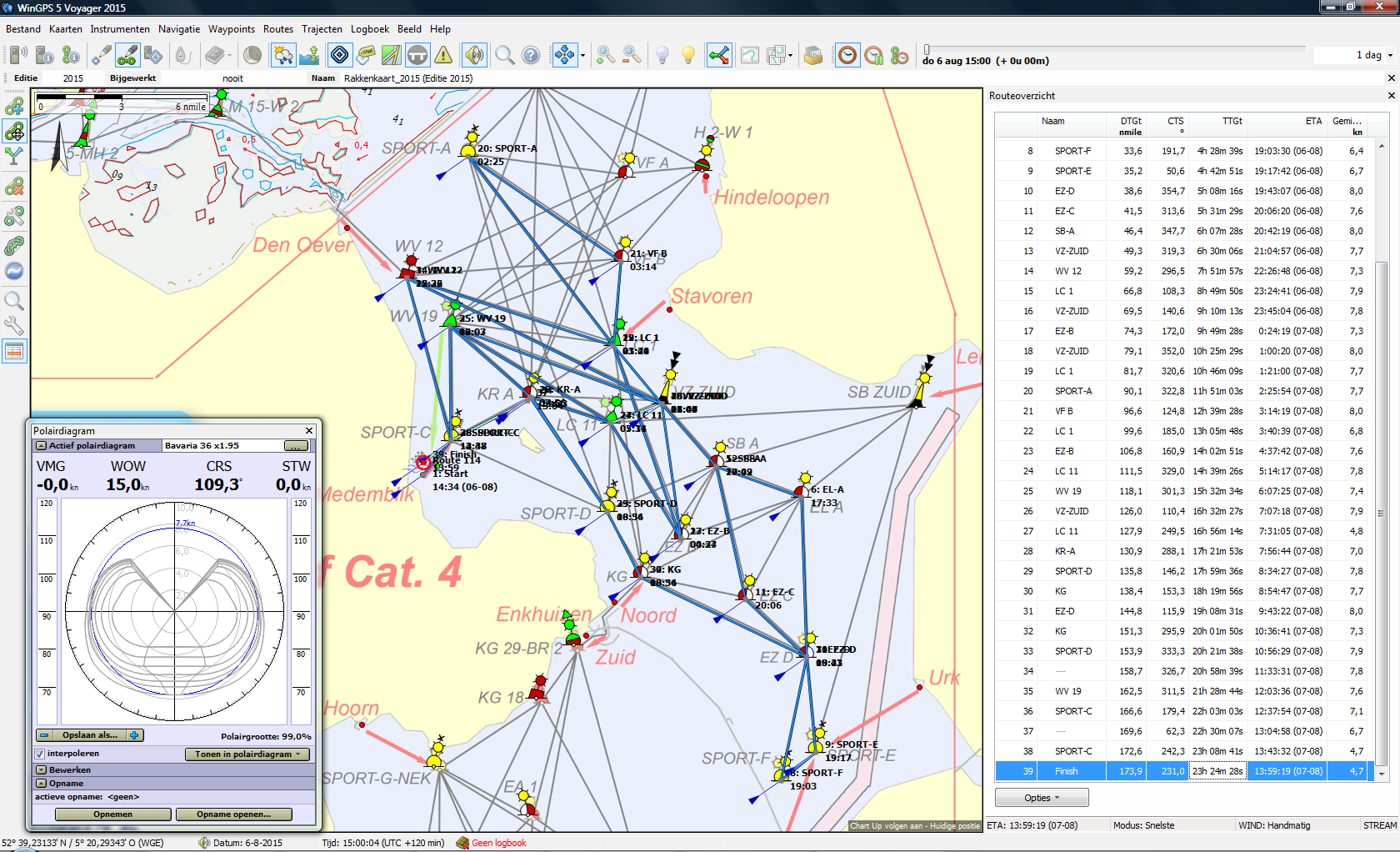Click the zoom out magnifier with minus
Viewport: 1400px width, 852px height.
point(632,56)
